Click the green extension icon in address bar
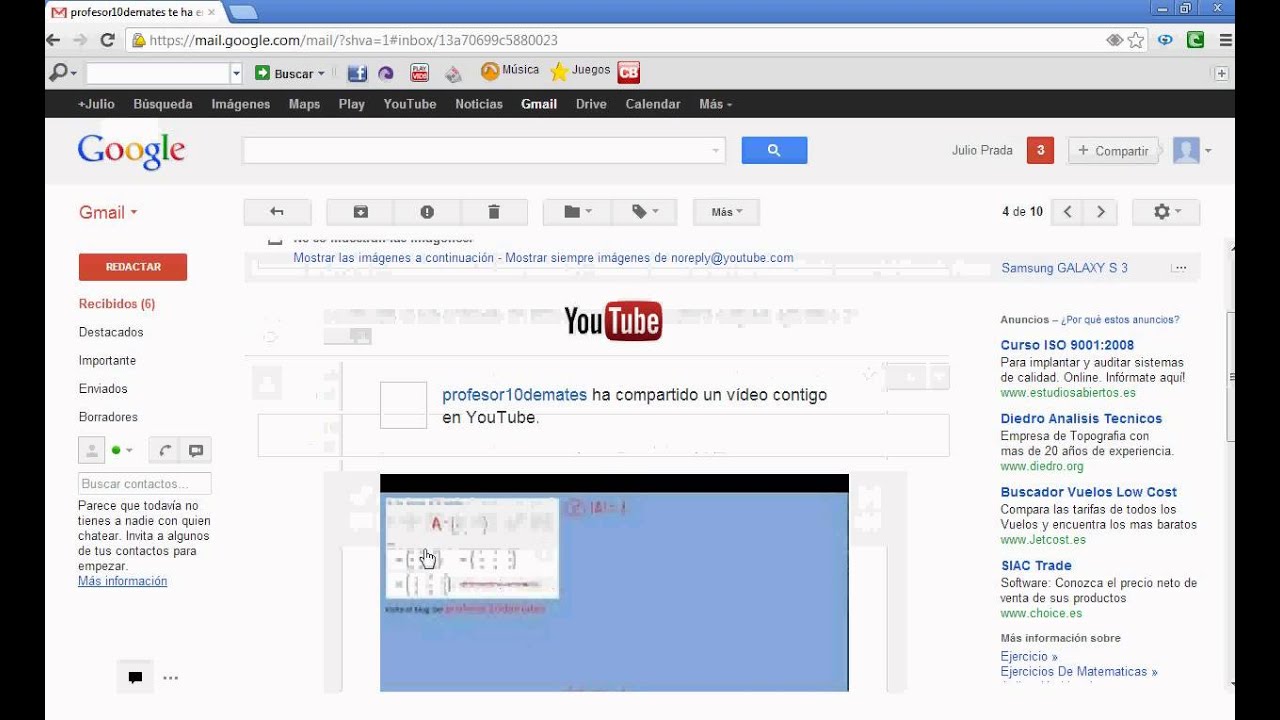The height and width of the screenshot is (720, 1280). [1195, 41]
